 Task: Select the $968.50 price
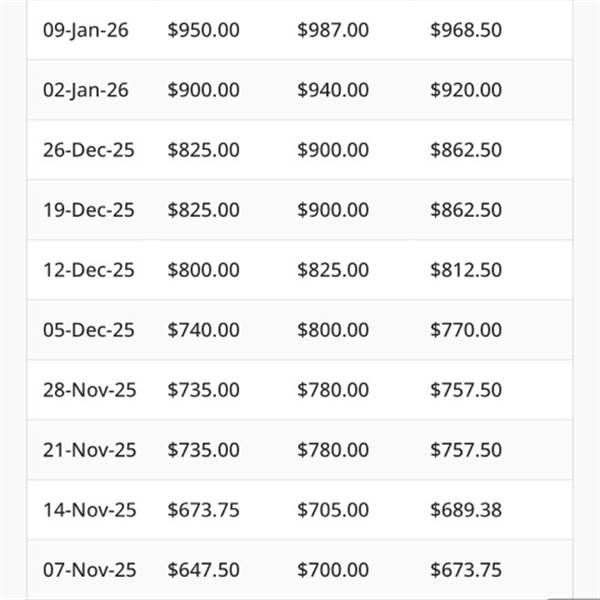coord(466,30)
